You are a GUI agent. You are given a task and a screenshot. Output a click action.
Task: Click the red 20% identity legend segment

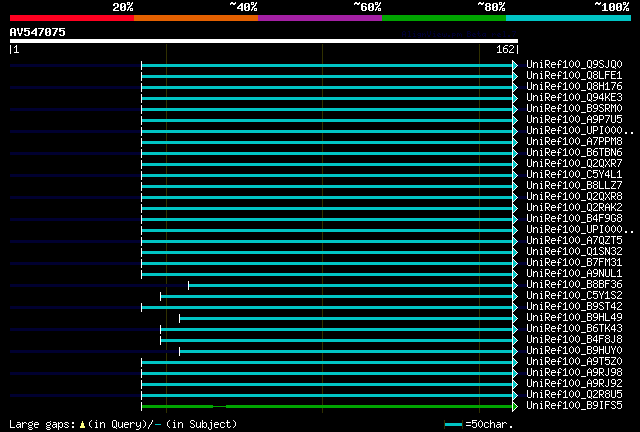tap(72, 18)
